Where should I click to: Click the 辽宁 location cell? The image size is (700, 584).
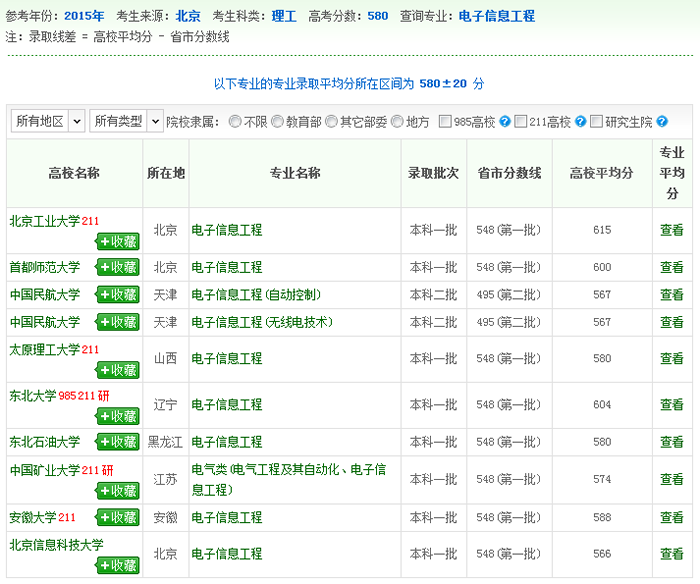click(x=166, y=405)
